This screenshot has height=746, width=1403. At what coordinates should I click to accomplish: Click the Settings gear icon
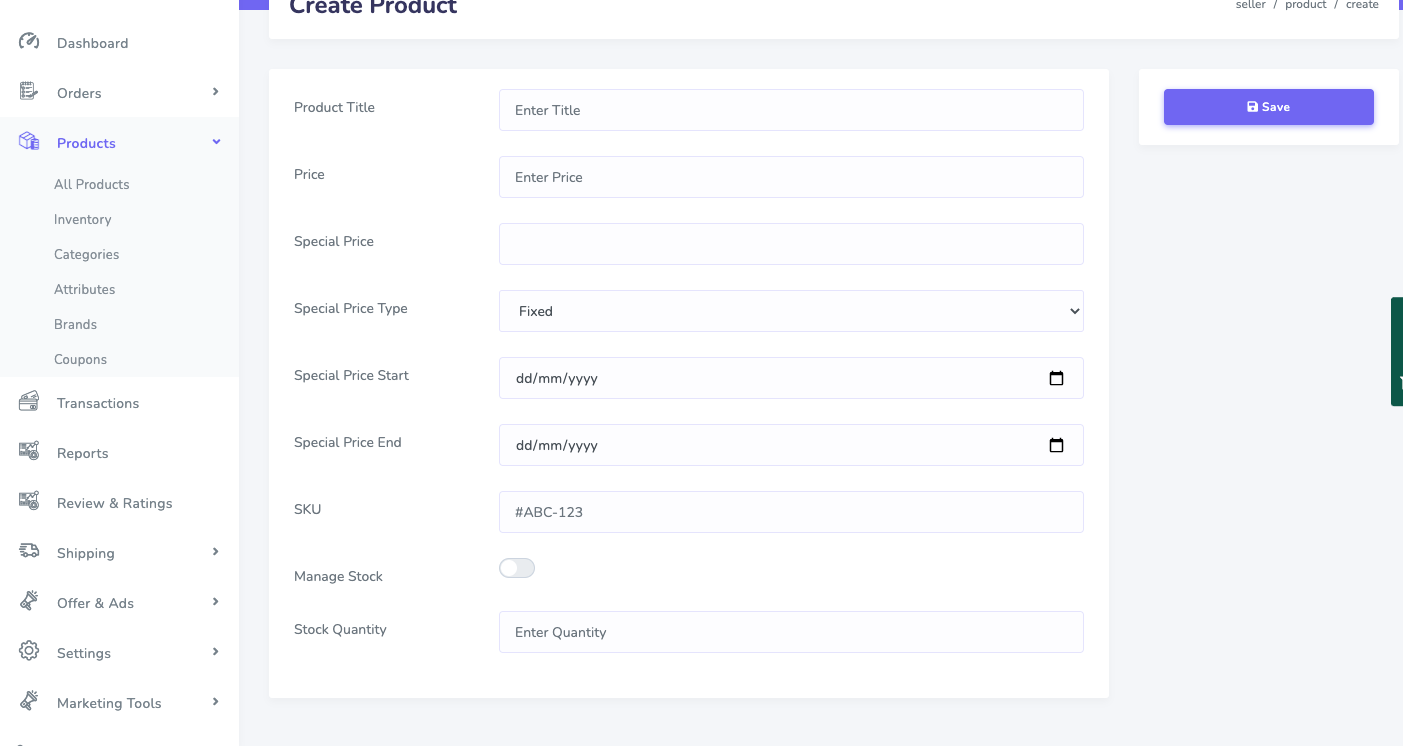click(29, 652)
